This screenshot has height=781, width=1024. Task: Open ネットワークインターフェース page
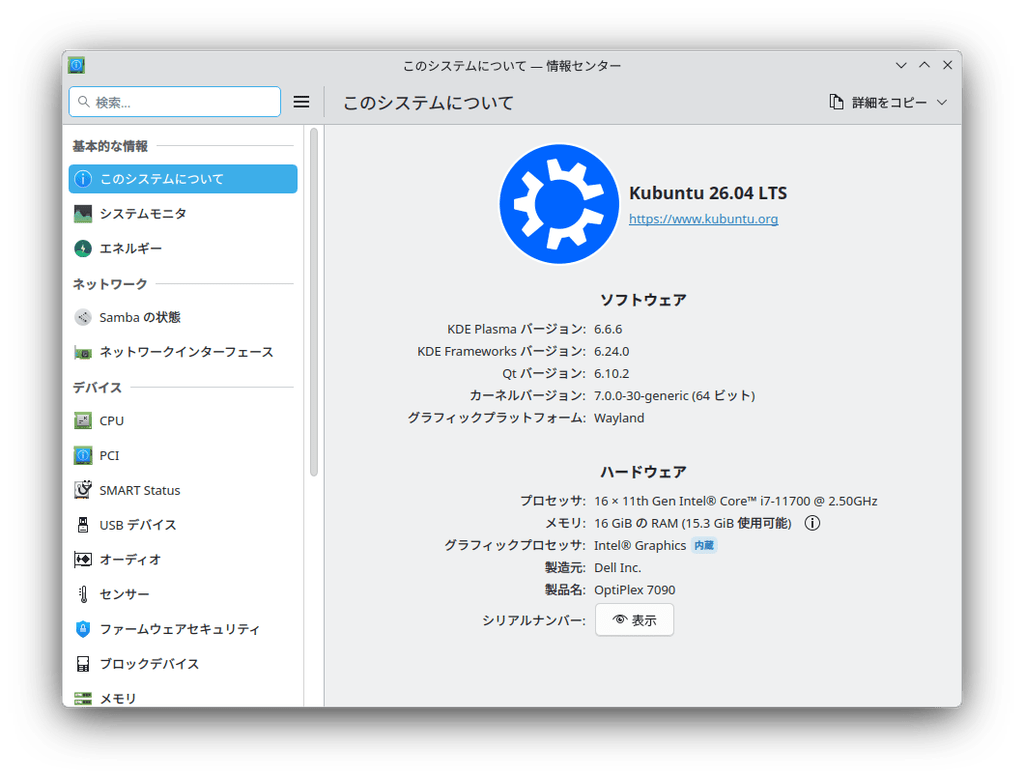pos(183,352)
